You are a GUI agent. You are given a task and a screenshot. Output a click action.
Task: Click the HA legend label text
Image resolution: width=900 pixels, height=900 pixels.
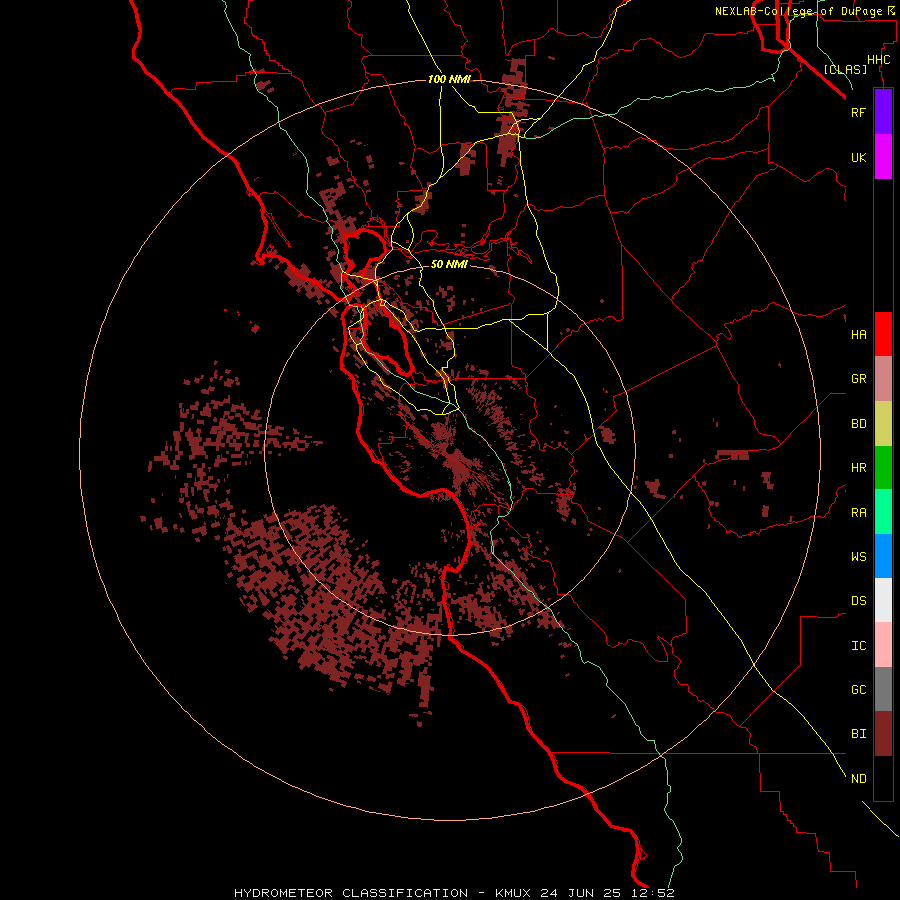click(x=858, y=335)
